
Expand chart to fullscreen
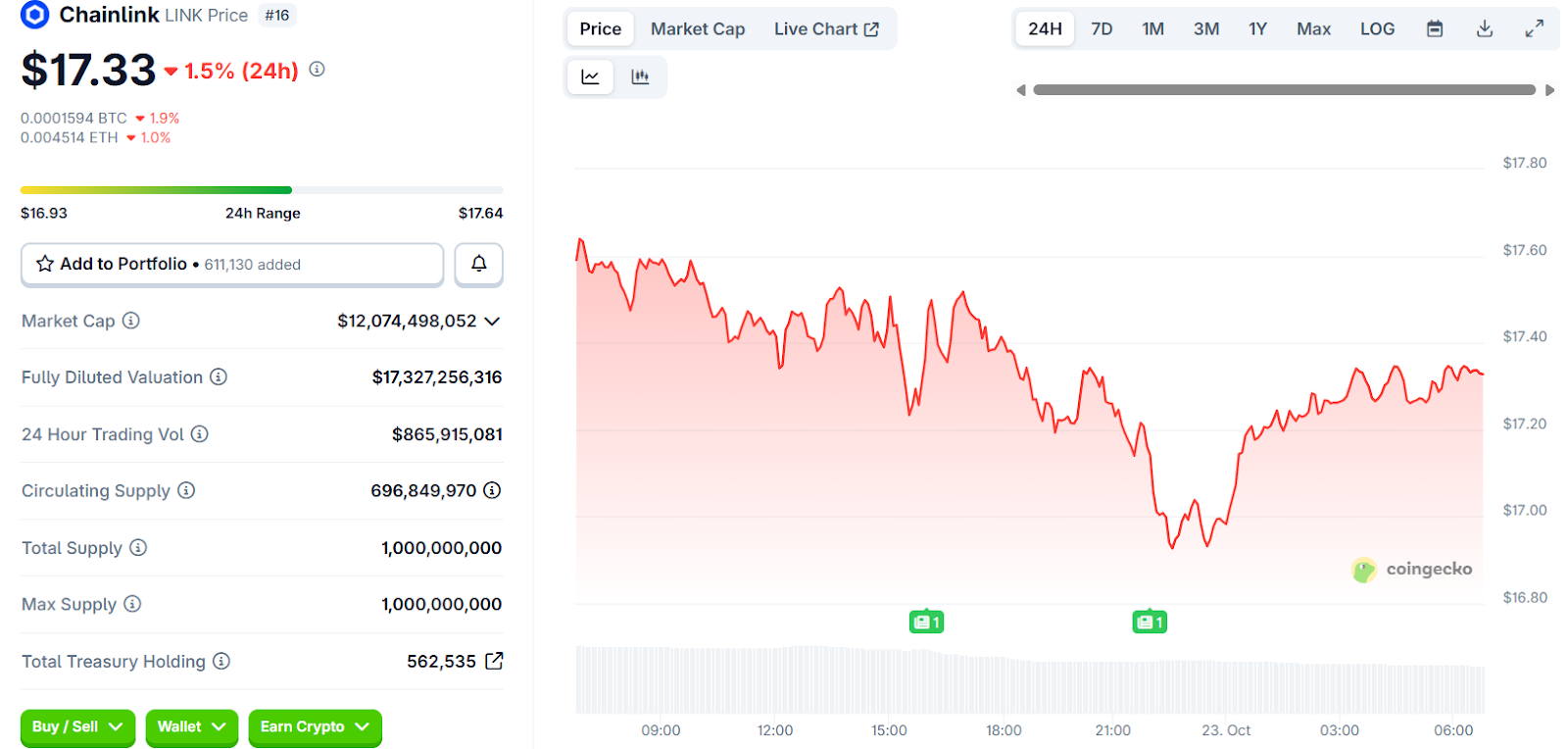pos(1534,29)
